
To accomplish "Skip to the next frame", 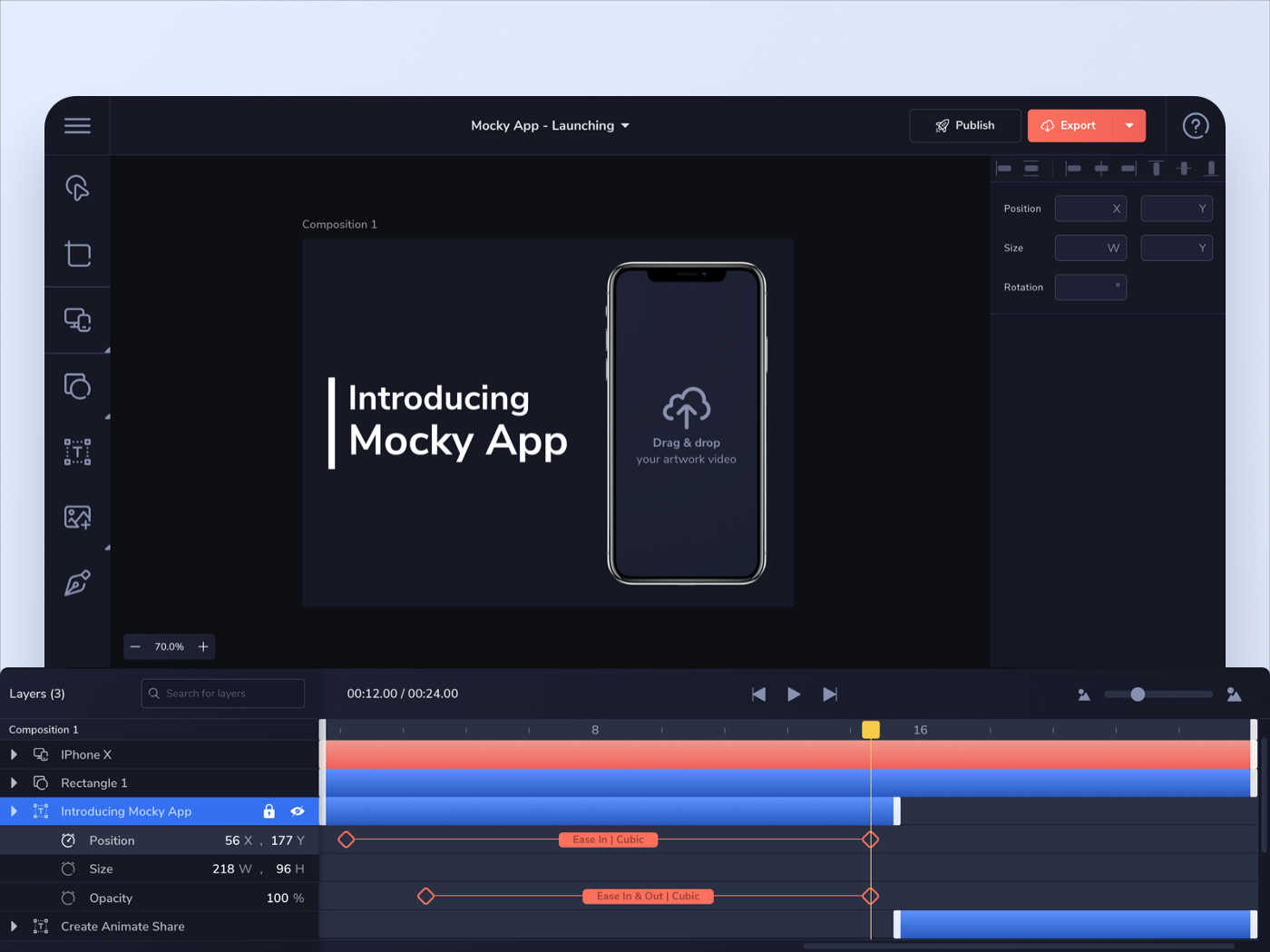I will (x=829, y=694).
